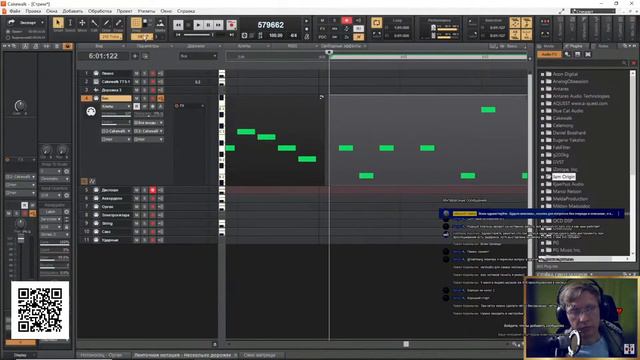Pick the Edit tool
Image resolution: width=640 pixels, height=360 pixels.
94,23
